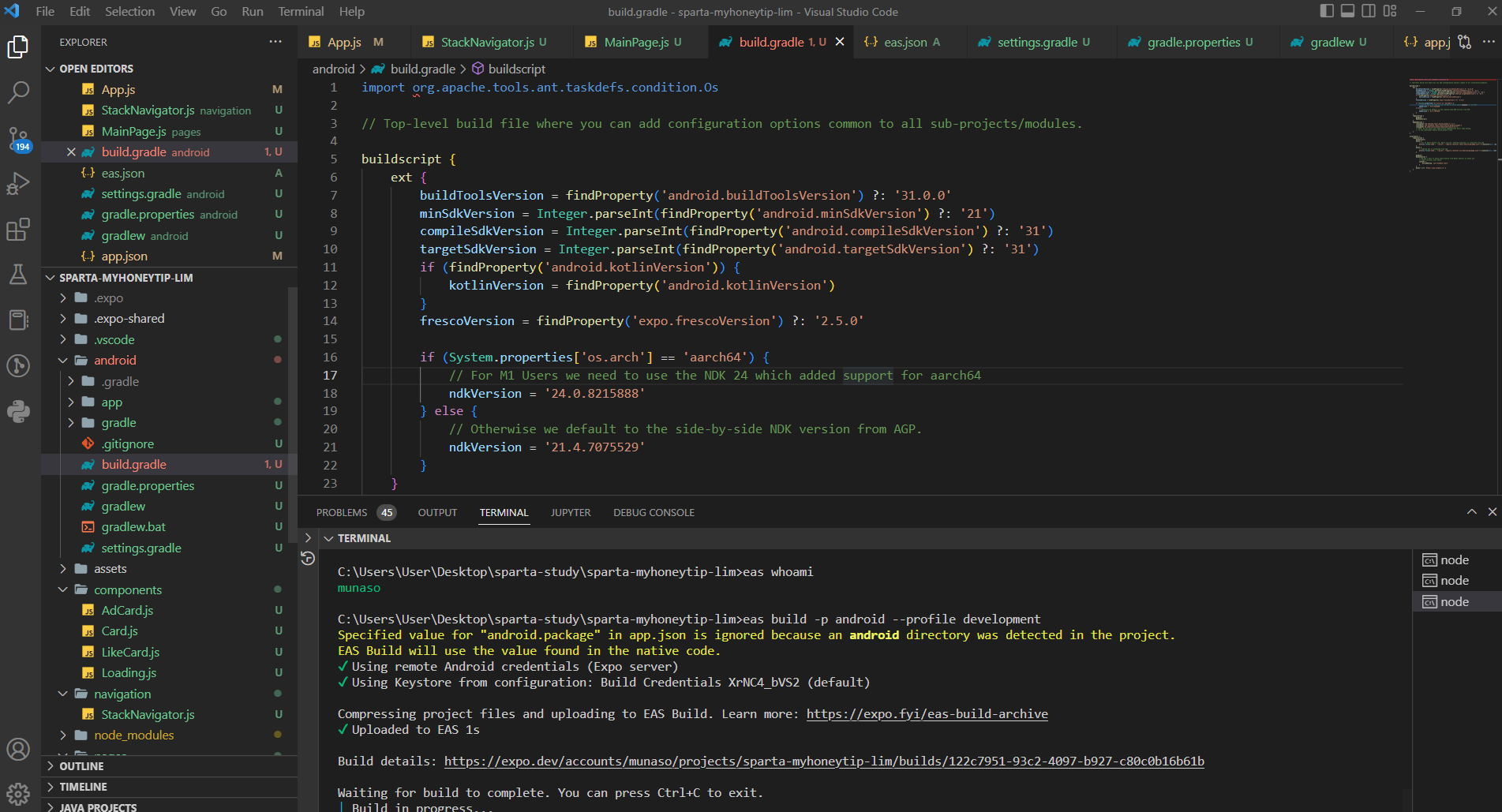Open the Project Manager activity bar icon

[x=18, y=320]
